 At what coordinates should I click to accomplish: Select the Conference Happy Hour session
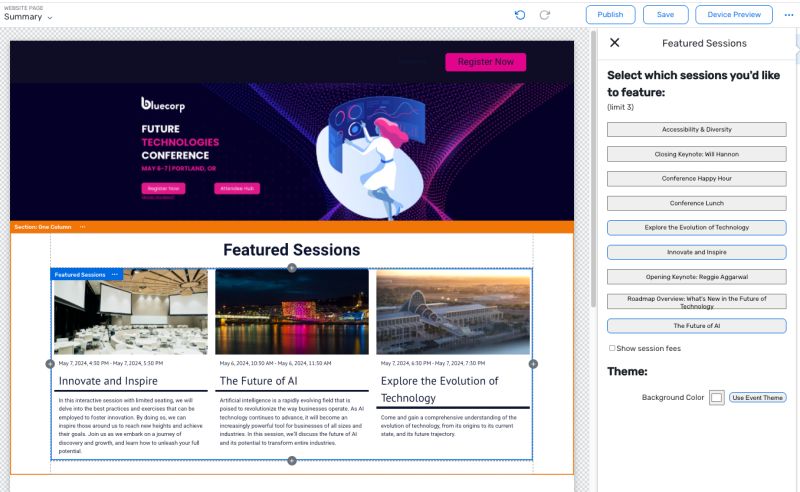click(696, 179)
